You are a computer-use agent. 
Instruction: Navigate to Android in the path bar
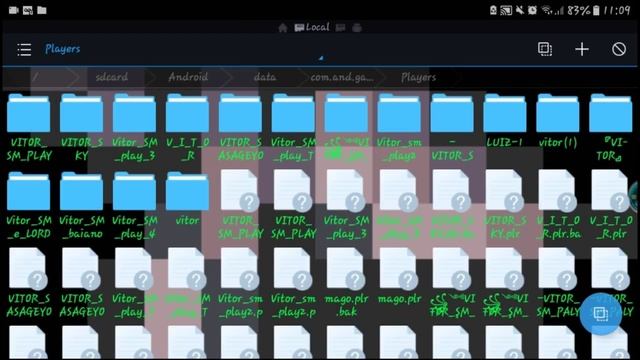(188, 77)
